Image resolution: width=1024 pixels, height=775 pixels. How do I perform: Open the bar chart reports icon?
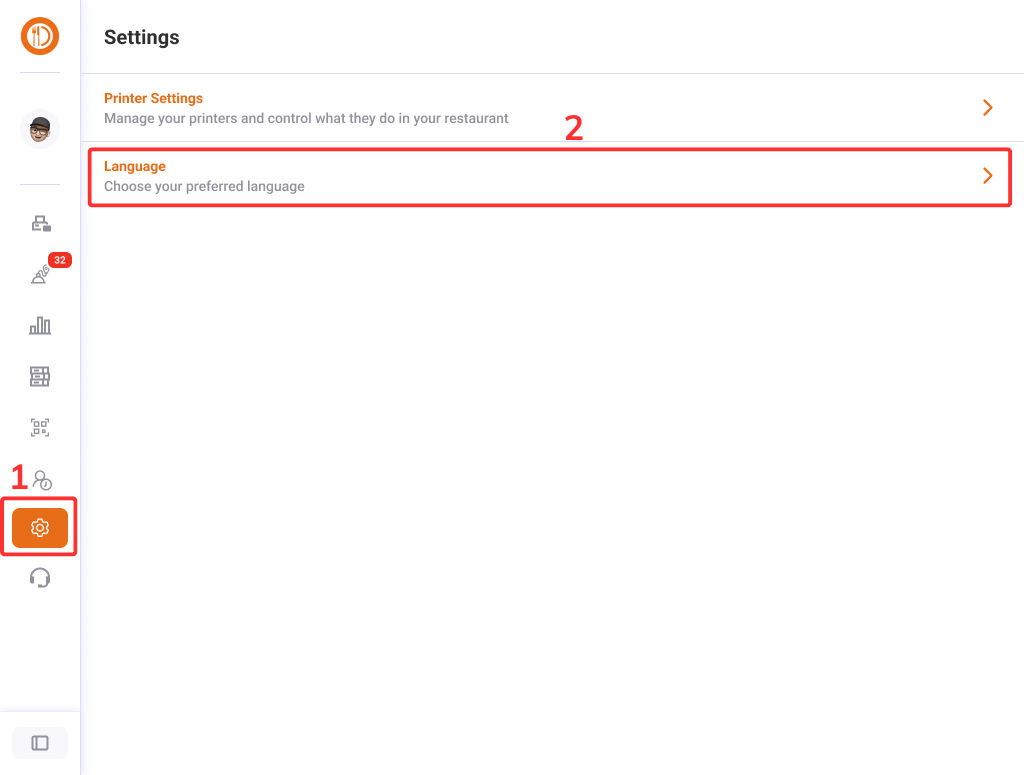[x=40, y=326]
